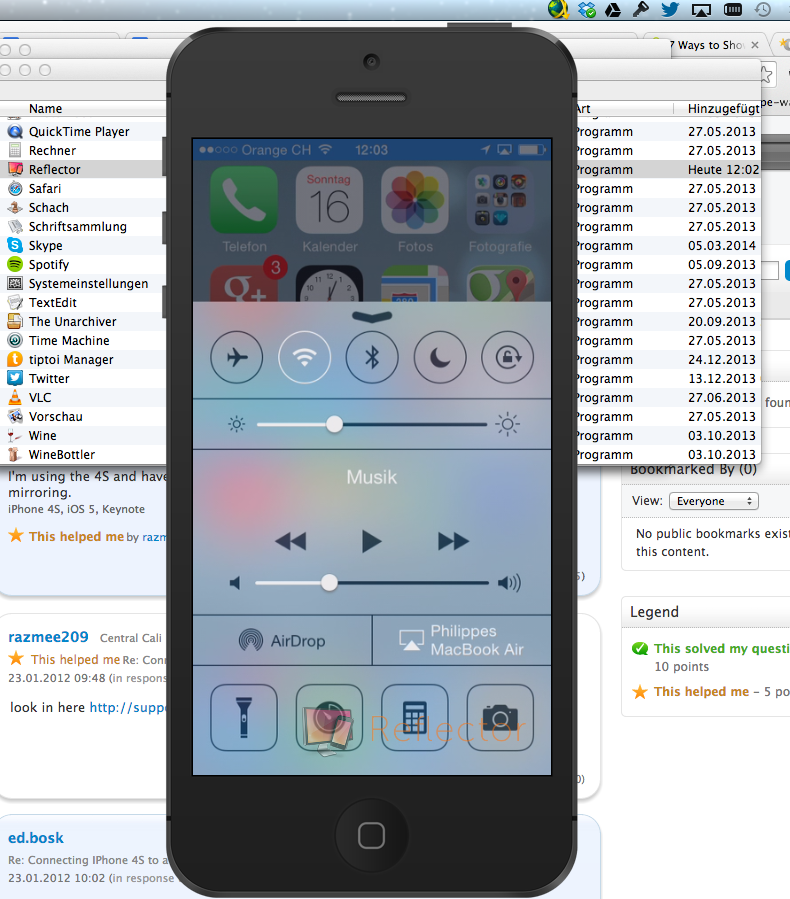790x899 pixels.
Task: Collapse Control Center with the chevron handle
Action: pos(372,316)
